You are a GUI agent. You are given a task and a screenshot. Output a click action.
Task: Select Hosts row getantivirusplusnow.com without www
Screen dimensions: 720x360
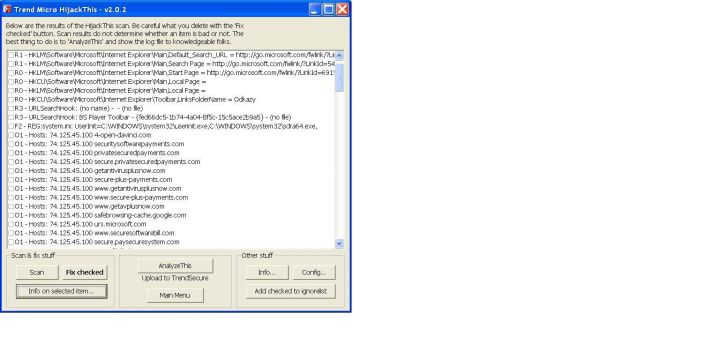click(x=90, y=171)
